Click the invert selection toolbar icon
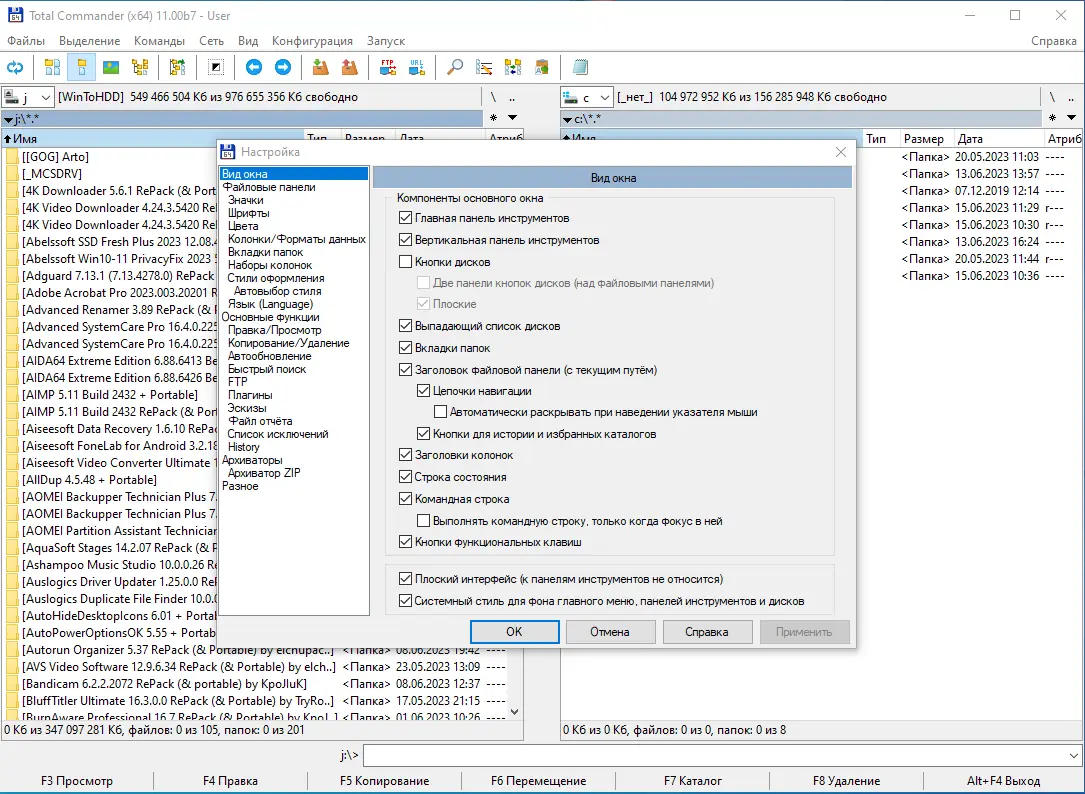Viewport: 1085px width, 794px height. (x=216, y=67)
